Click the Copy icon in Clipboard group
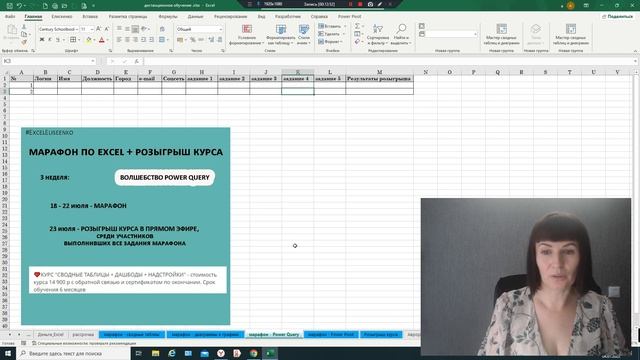The width and height of the screenshot is (640, 360). [x=24, y=34]
